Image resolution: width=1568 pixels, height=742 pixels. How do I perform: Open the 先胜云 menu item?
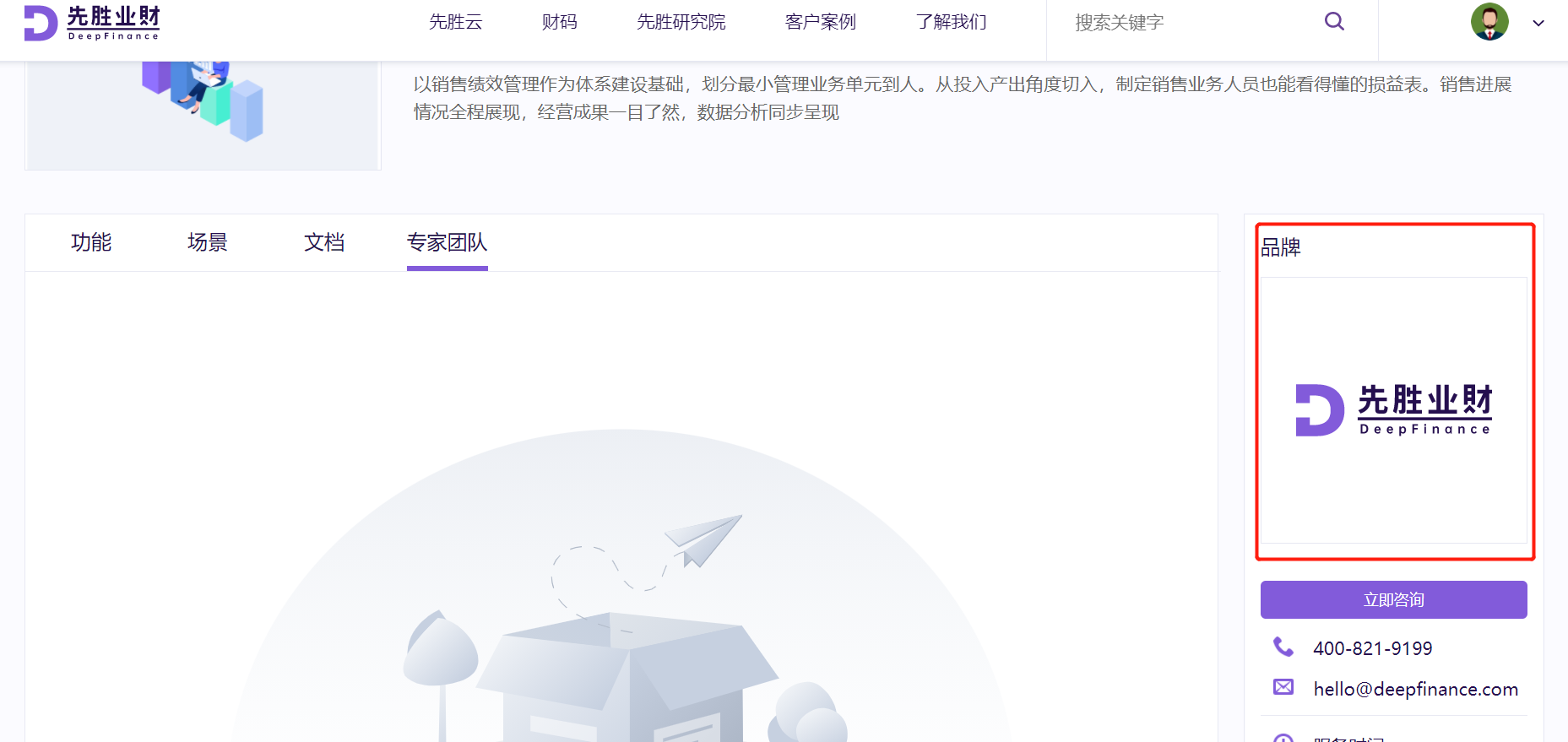coord(456,22)
